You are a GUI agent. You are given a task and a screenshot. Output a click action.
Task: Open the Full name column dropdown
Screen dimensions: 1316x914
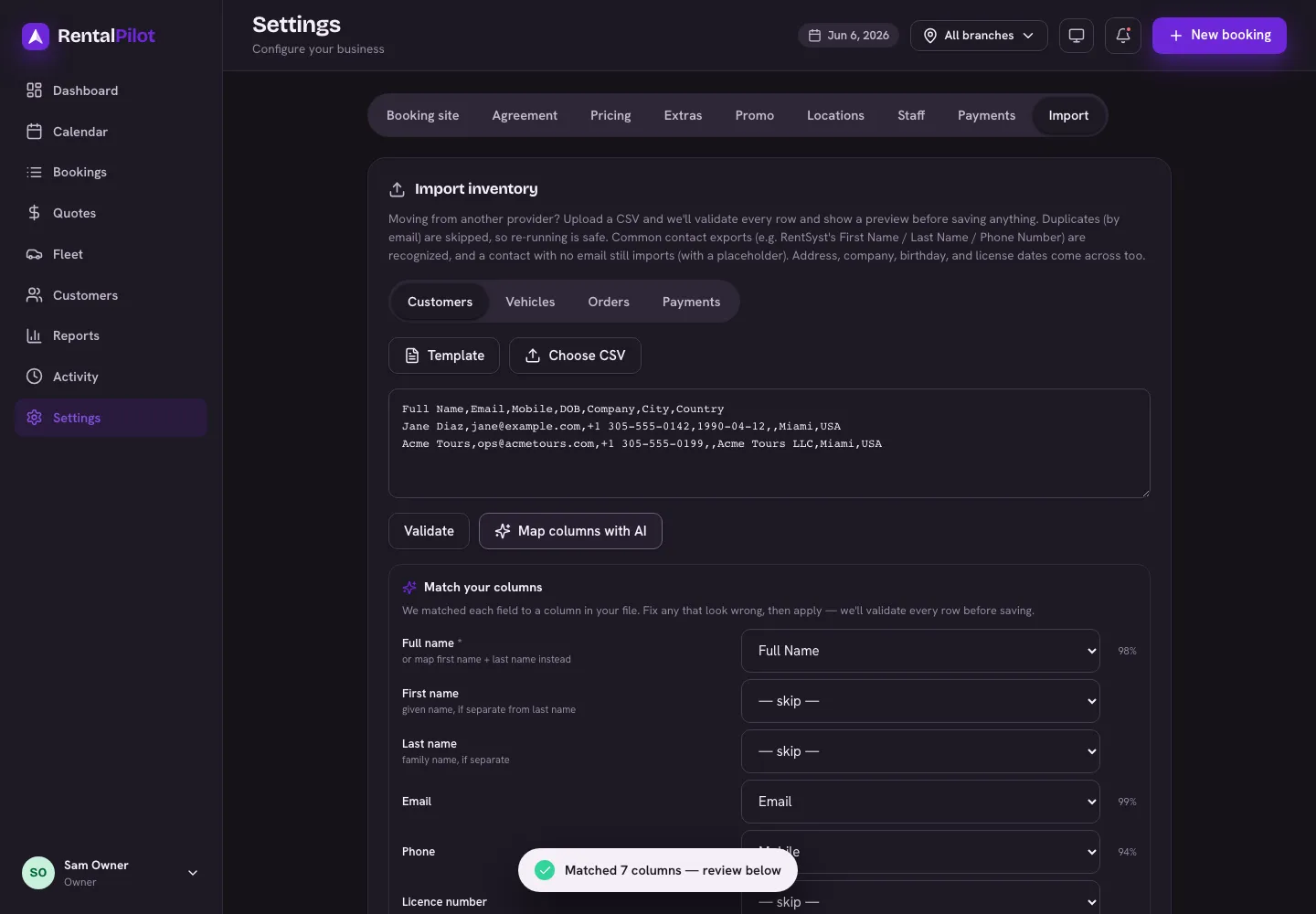click(920, 651)
